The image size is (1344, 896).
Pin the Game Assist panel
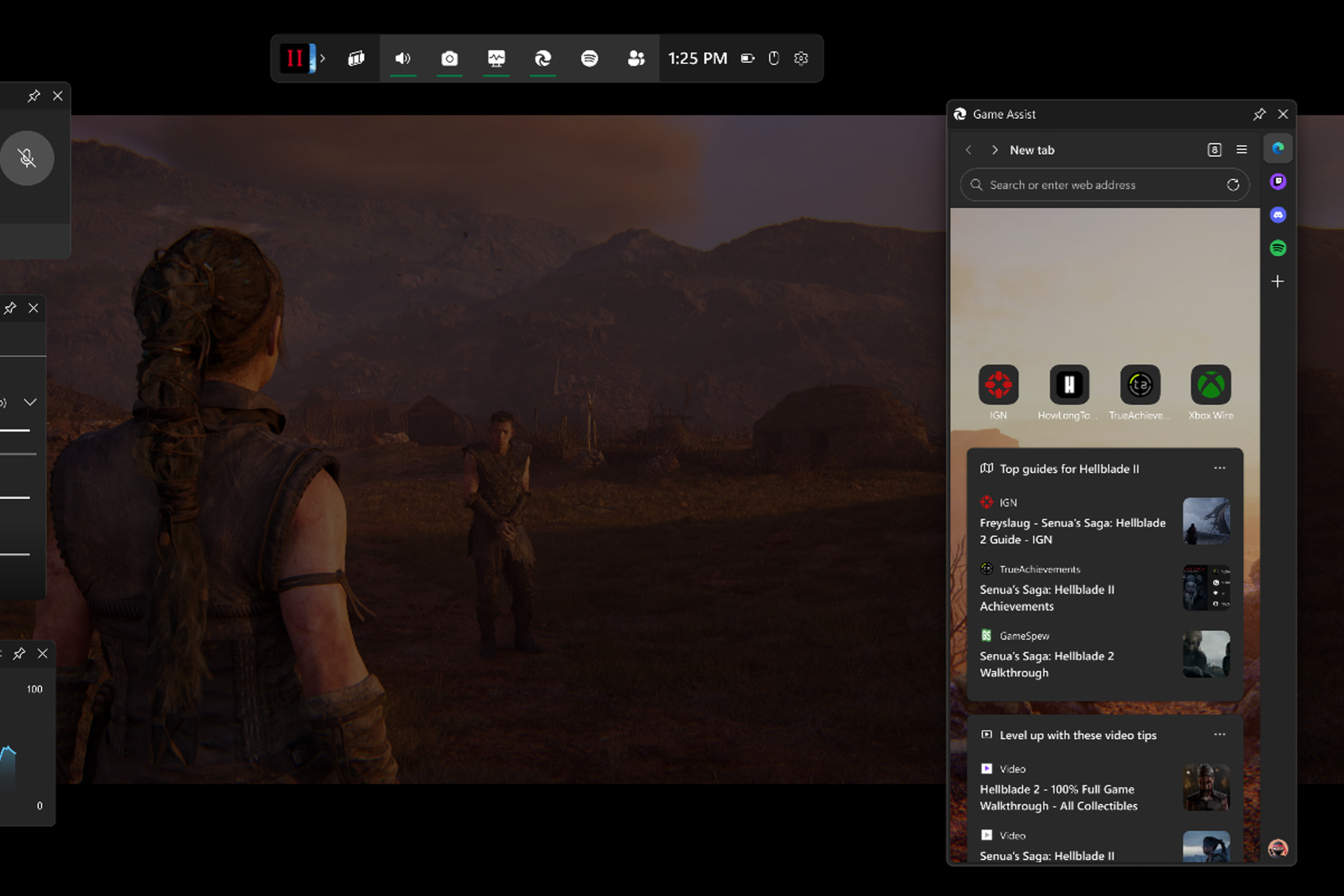(x=1259, y=113)
